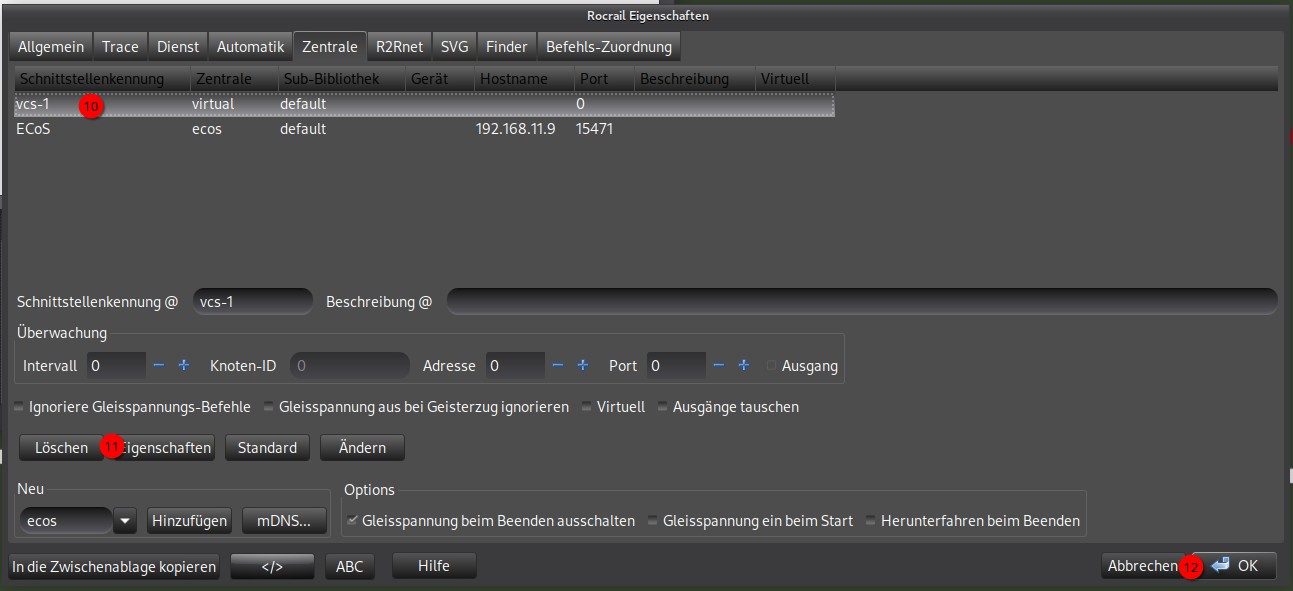Open the R2Rnet tab
The image size is (1293, 591).
399,46
